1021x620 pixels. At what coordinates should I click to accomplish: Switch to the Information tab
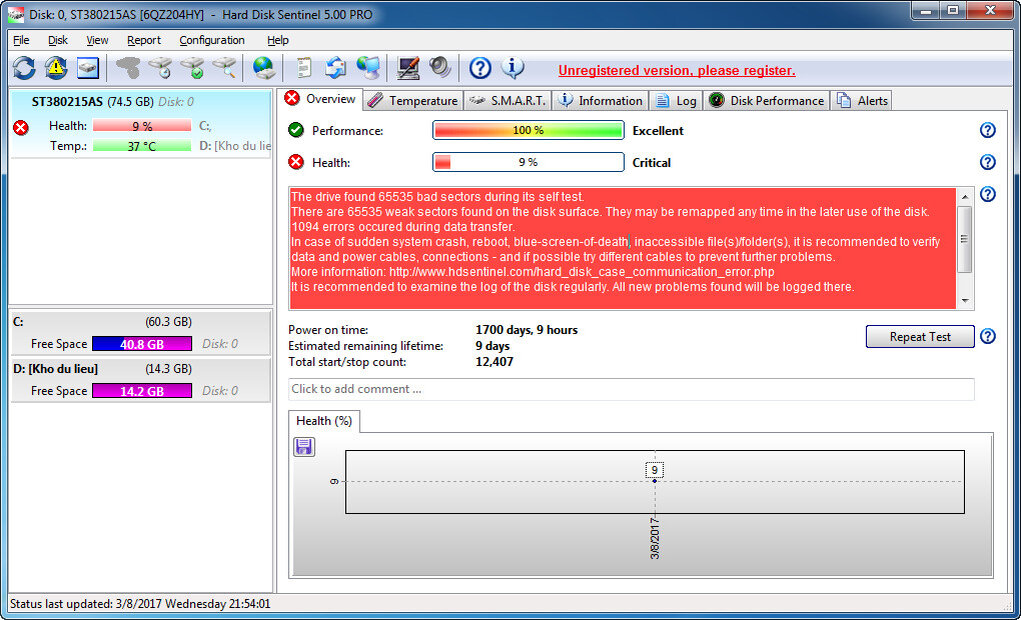click(601, 101)
